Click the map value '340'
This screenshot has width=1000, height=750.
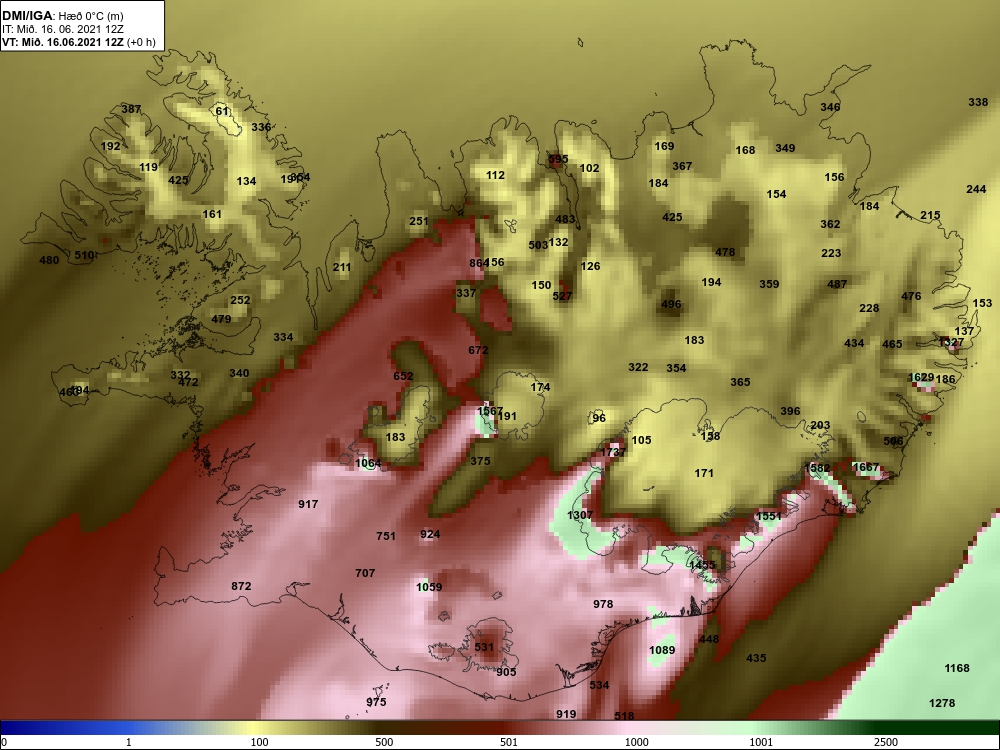(239, 373)
